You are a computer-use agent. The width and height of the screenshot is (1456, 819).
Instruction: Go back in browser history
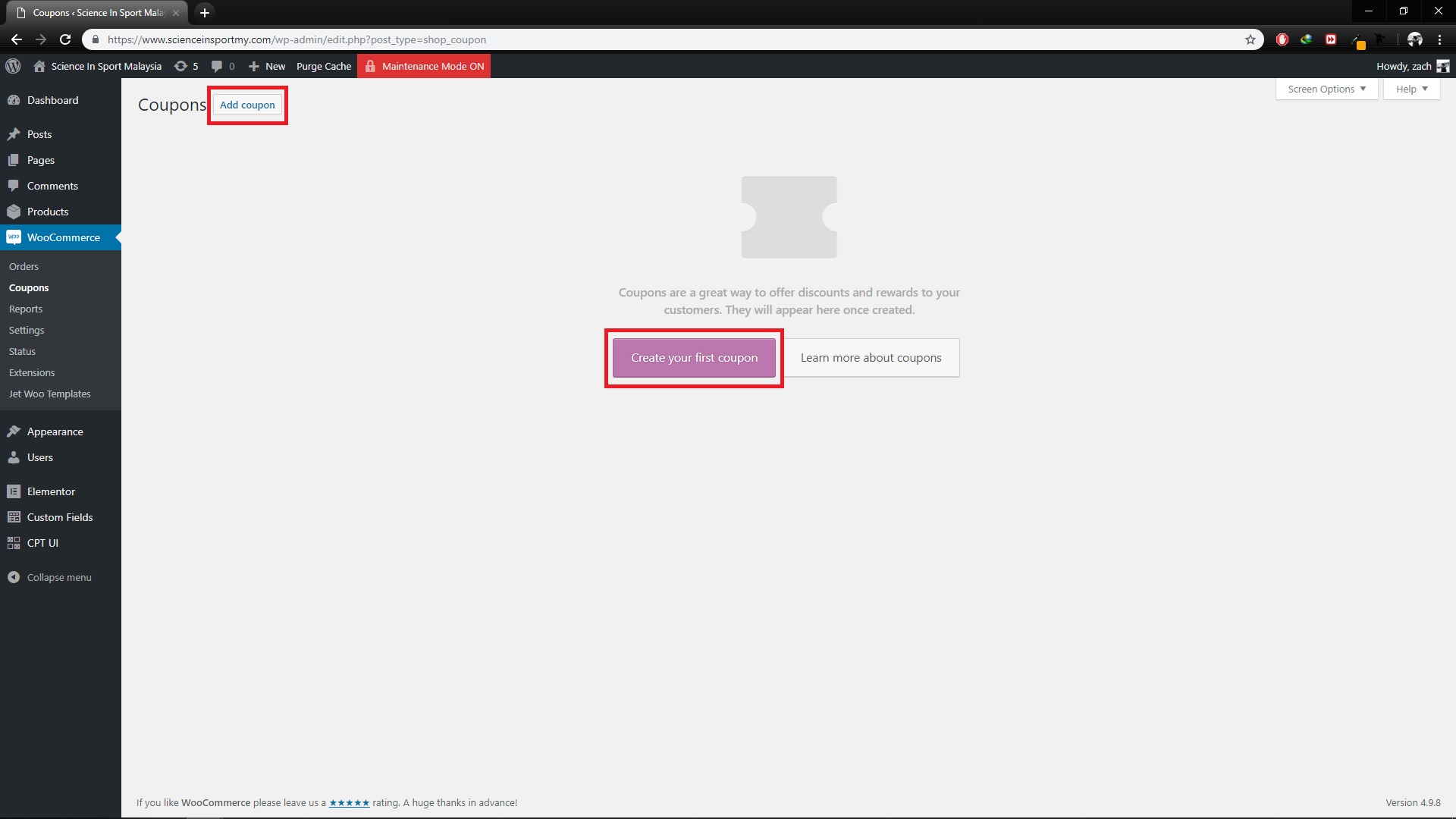17,39
